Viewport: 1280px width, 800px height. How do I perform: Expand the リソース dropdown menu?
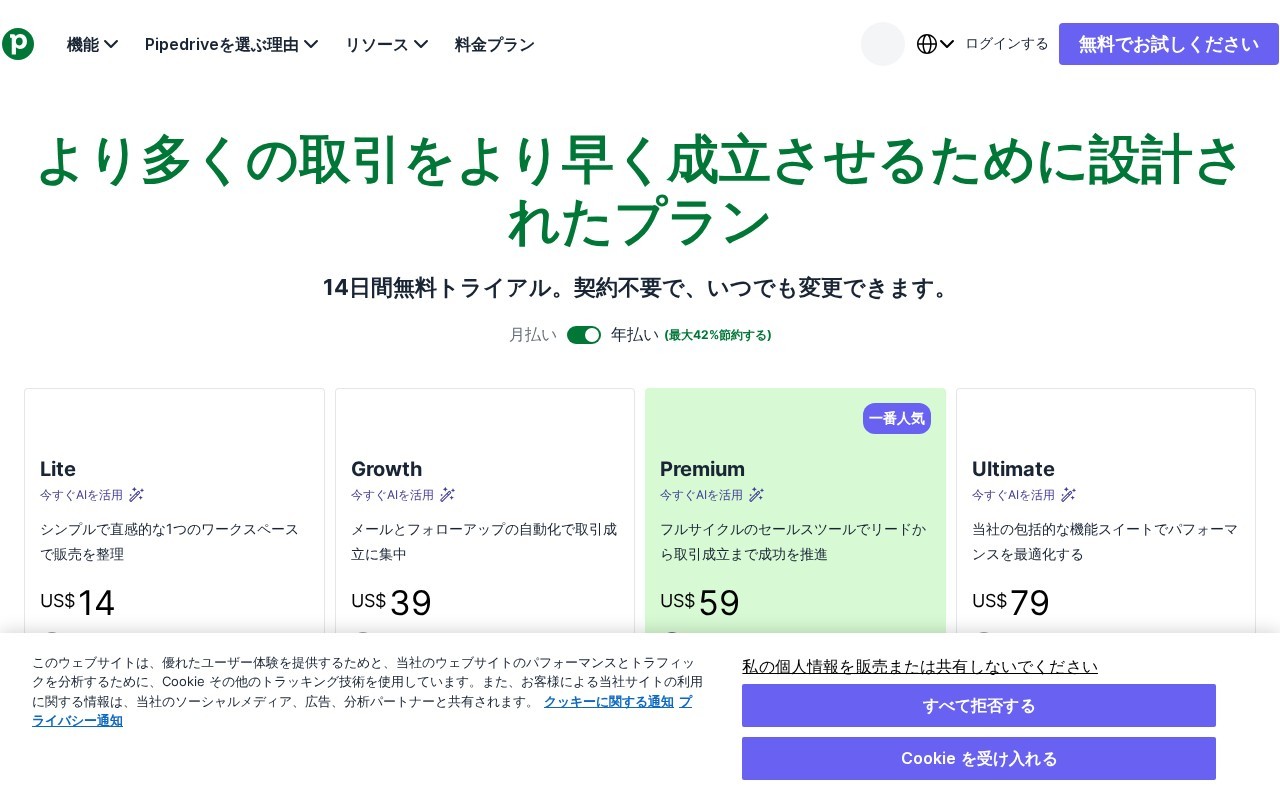387,44
